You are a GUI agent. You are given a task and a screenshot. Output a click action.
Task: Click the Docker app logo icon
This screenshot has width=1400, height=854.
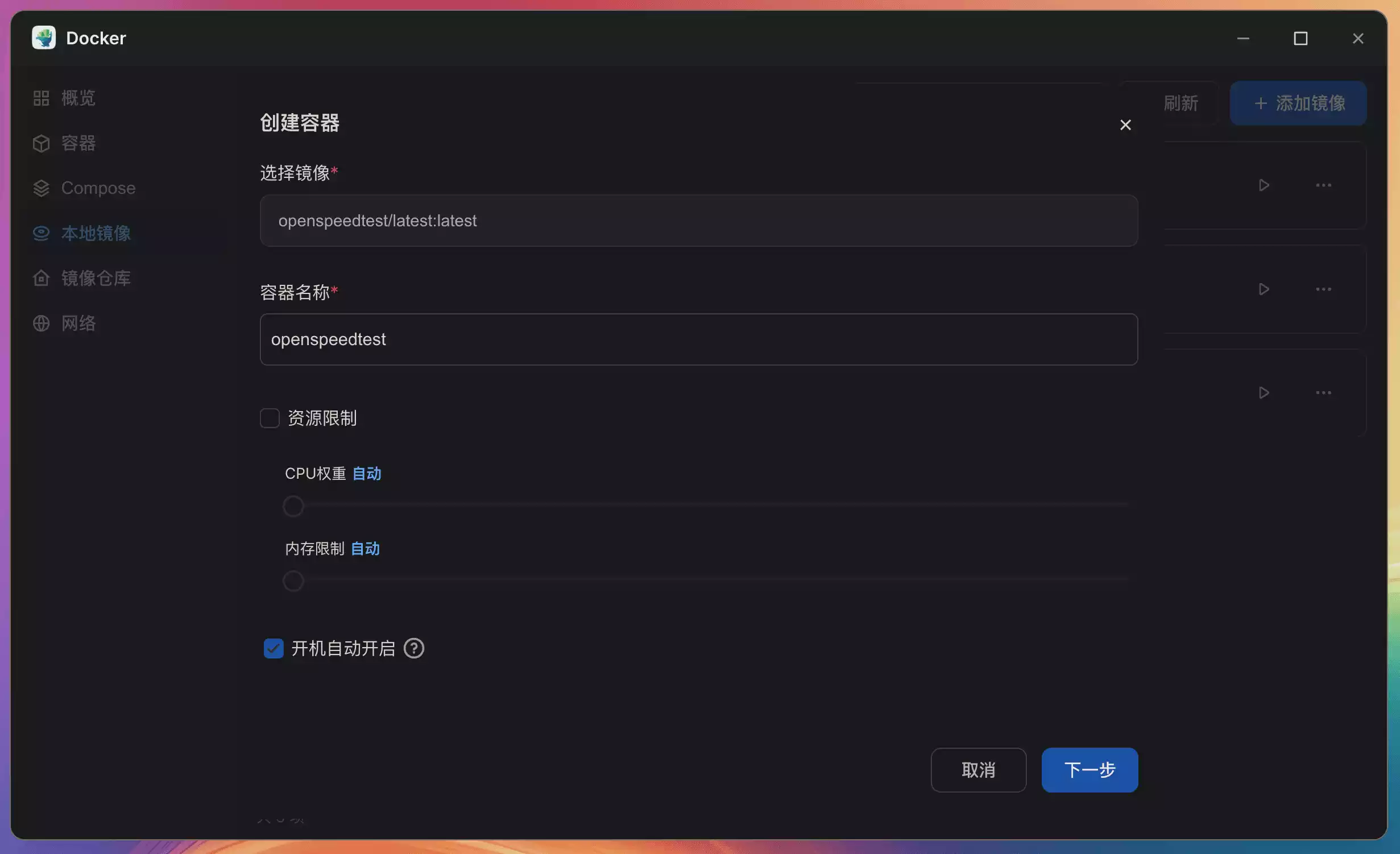click(x=44, y=38)
